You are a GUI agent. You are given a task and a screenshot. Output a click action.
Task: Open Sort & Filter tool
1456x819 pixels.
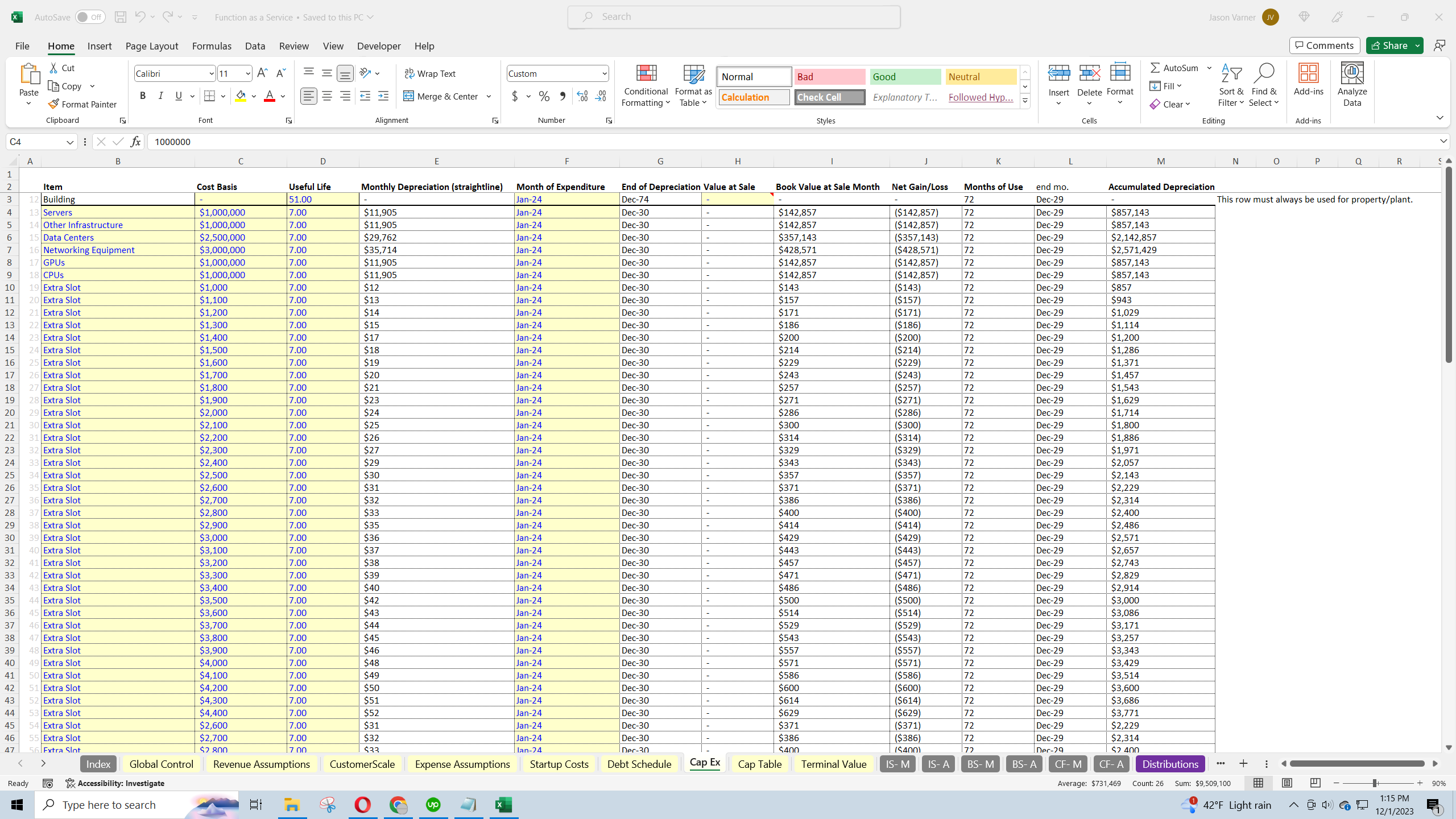1231,85
